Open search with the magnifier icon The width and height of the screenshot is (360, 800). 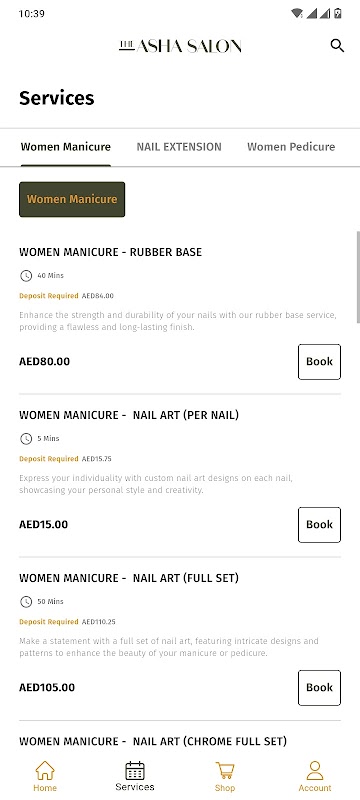[x=337, y=46]
